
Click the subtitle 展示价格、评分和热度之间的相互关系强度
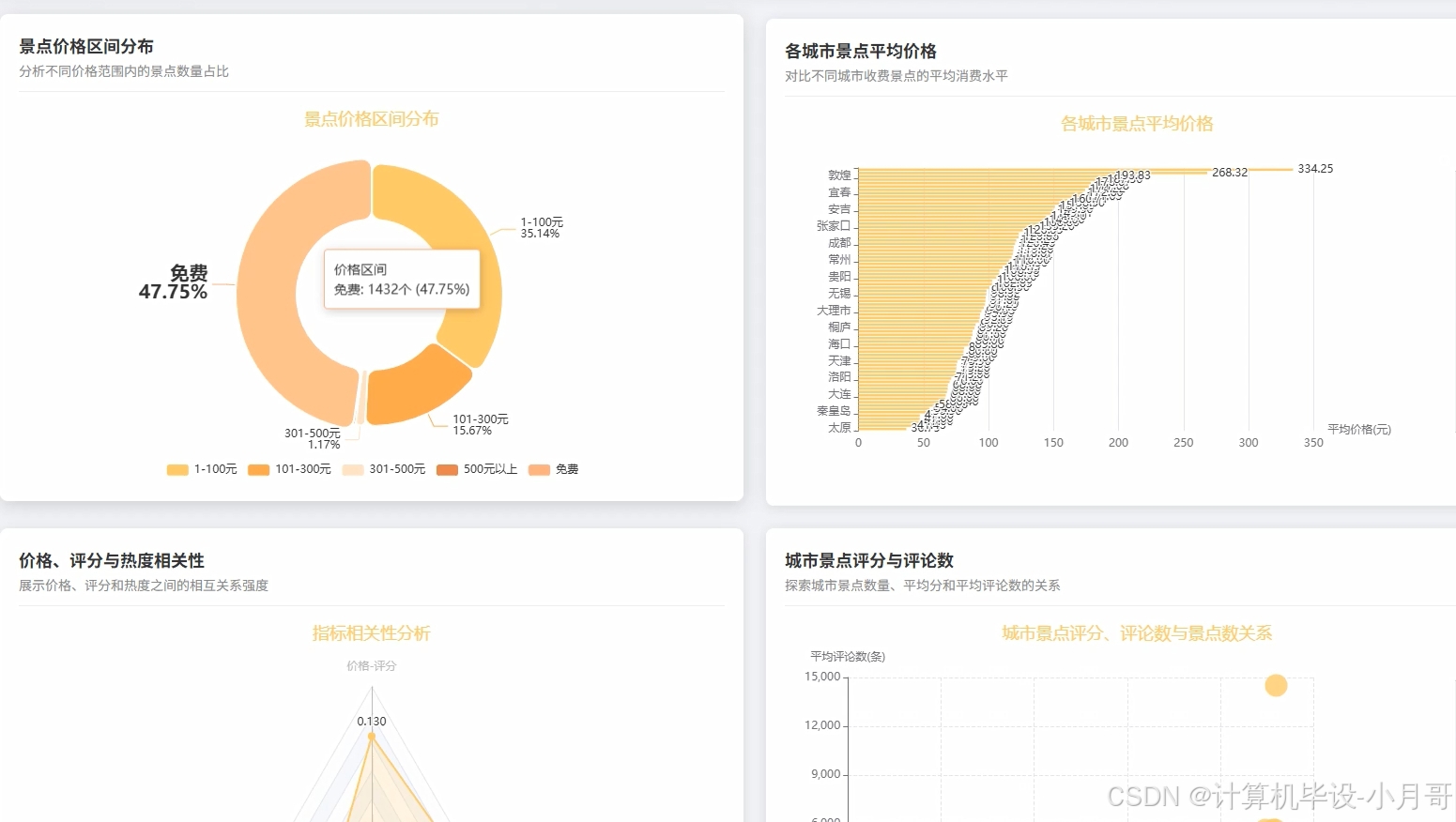tap(144, 586)
